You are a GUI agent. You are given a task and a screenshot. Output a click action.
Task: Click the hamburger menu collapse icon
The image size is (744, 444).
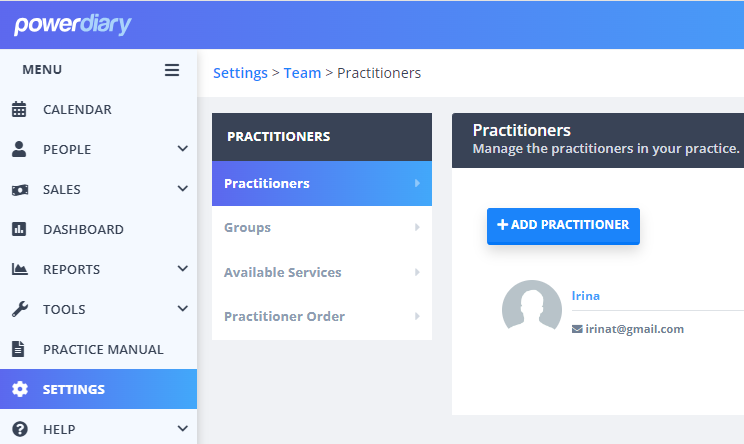point(172,70)
